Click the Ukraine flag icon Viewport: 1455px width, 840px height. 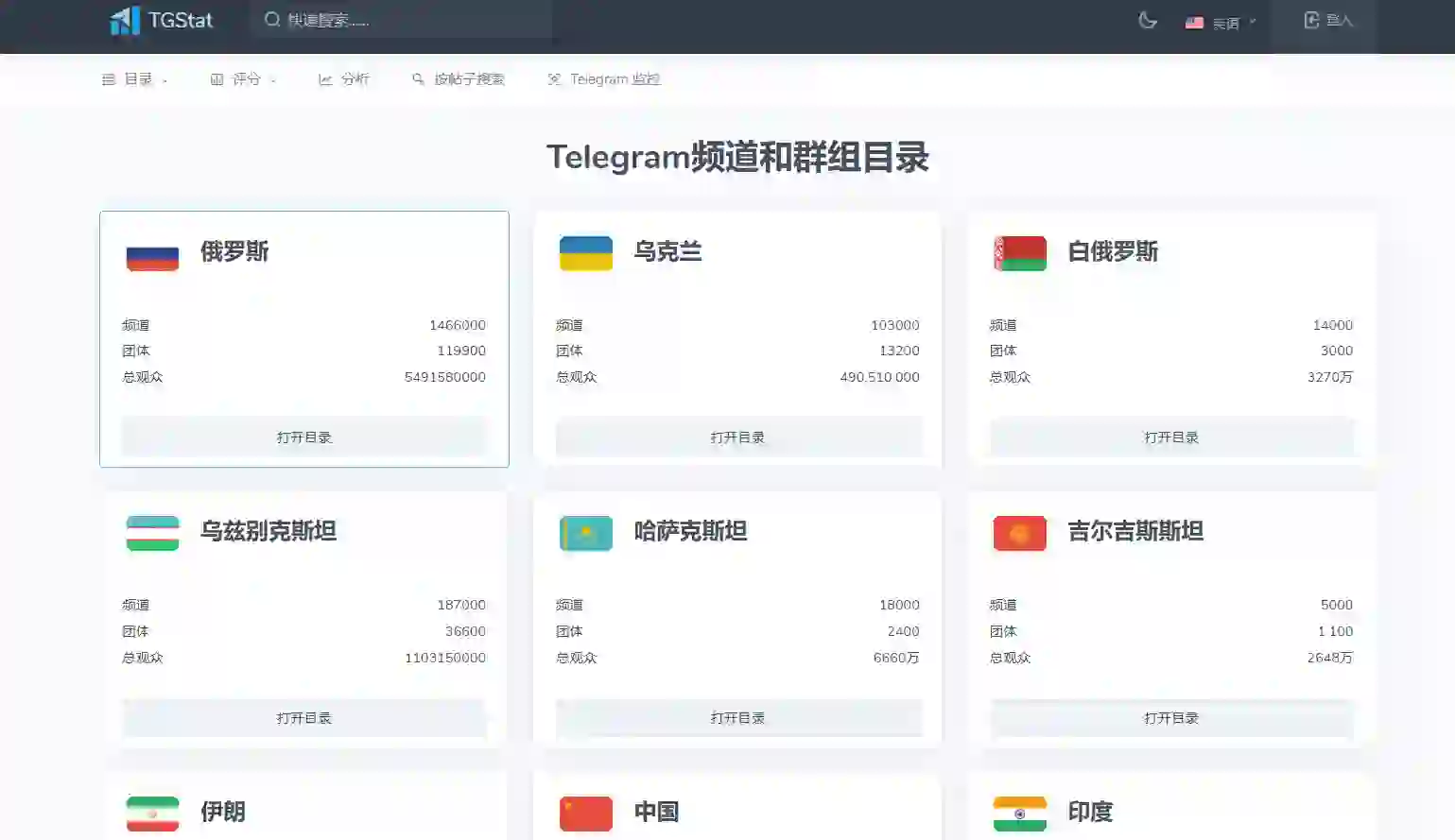585,253
